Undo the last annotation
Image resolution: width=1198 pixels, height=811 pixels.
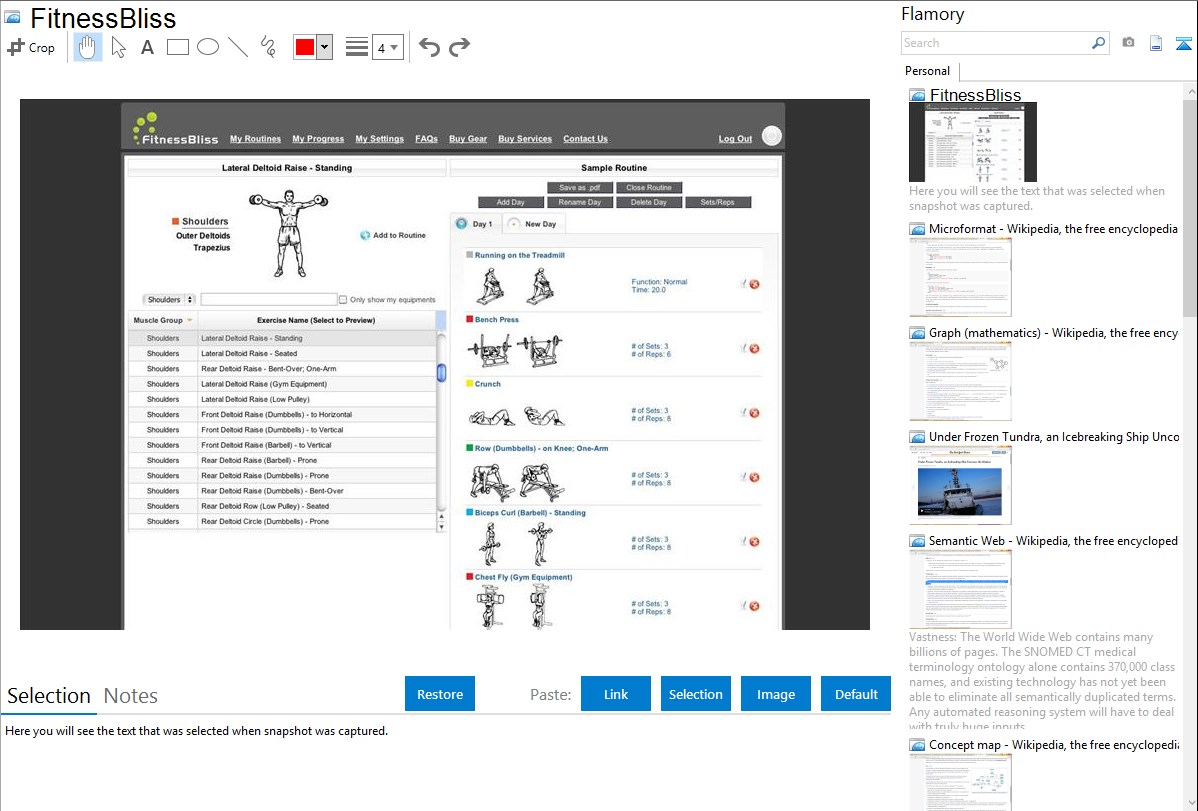point(429,47)
